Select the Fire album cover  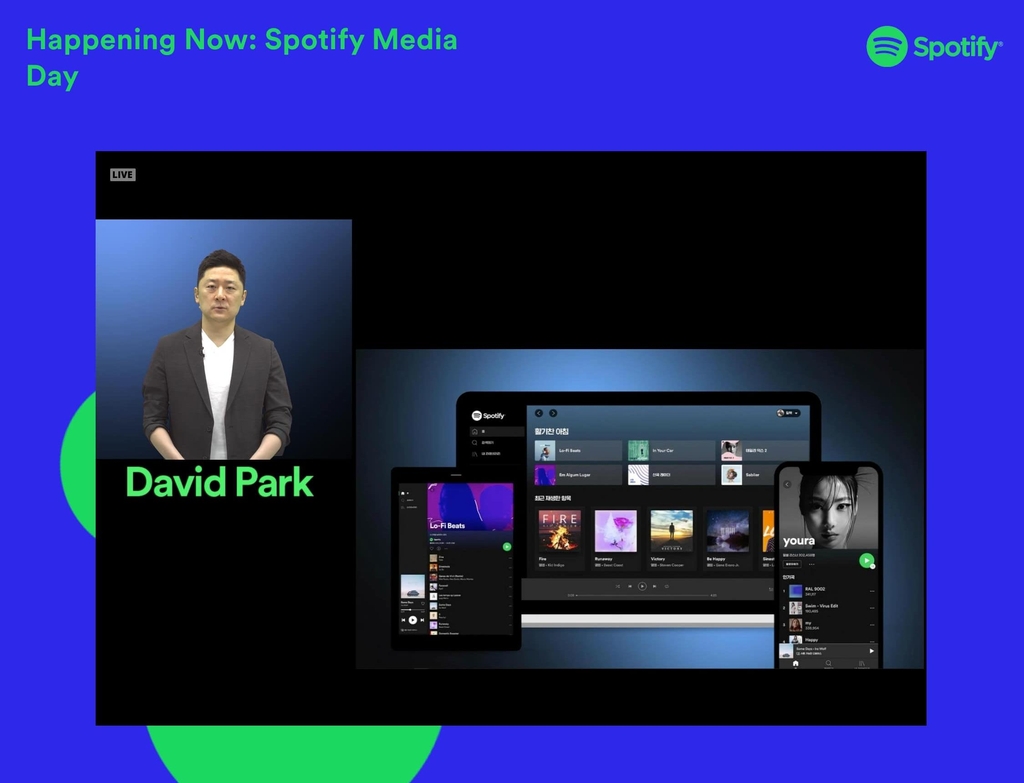559,531
